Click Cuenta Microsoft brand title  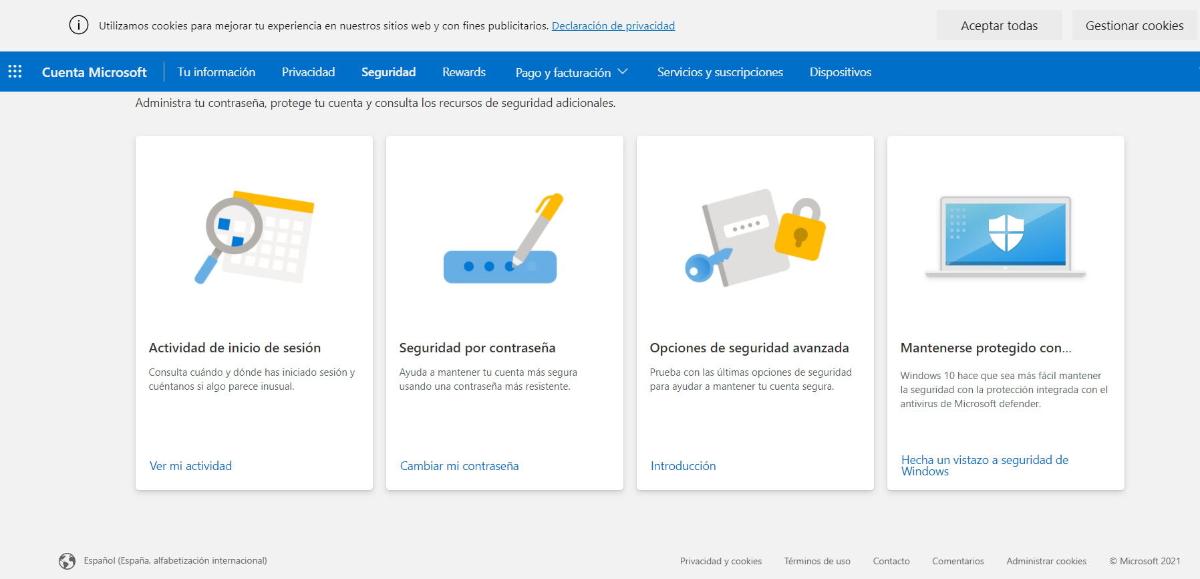point(94,72)
